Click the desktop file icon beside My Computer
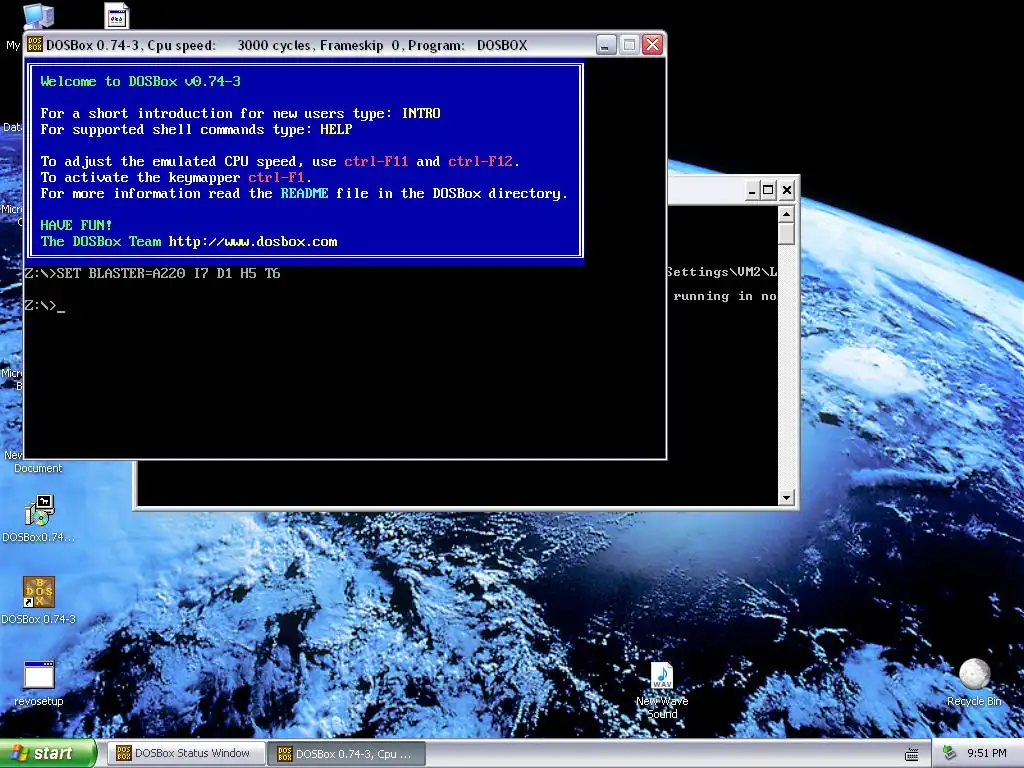Image resolution: width=1024 pixels, height=768 pixels. coord(117,16)
